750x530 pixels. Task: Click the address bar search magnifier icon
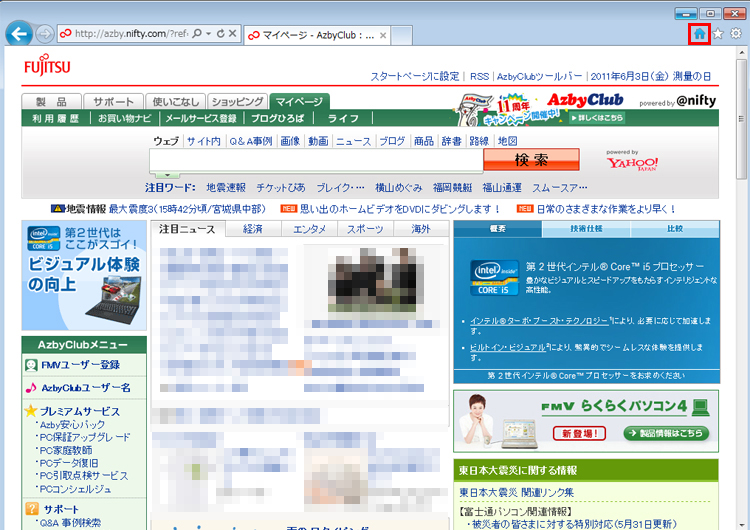(x=197, y=33)
